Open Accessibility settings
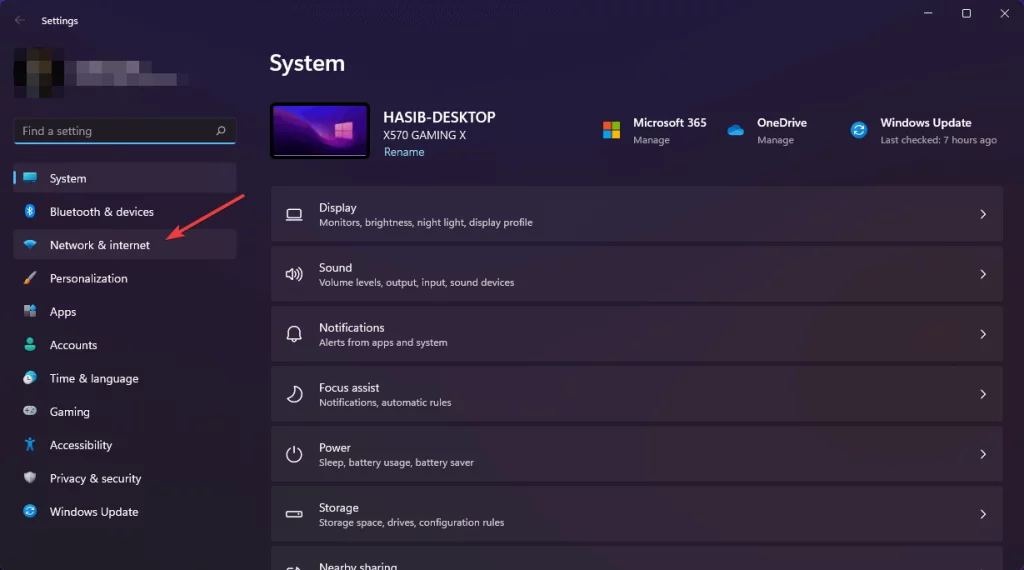The width and height of the screenshot is (1024, 570). [x=125, y=444]
